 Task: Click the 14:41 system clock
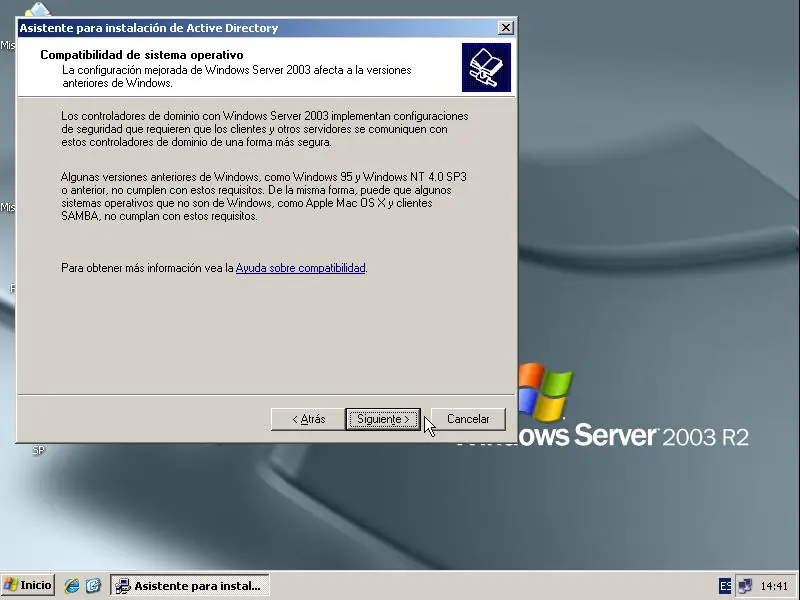coord(774,586)
